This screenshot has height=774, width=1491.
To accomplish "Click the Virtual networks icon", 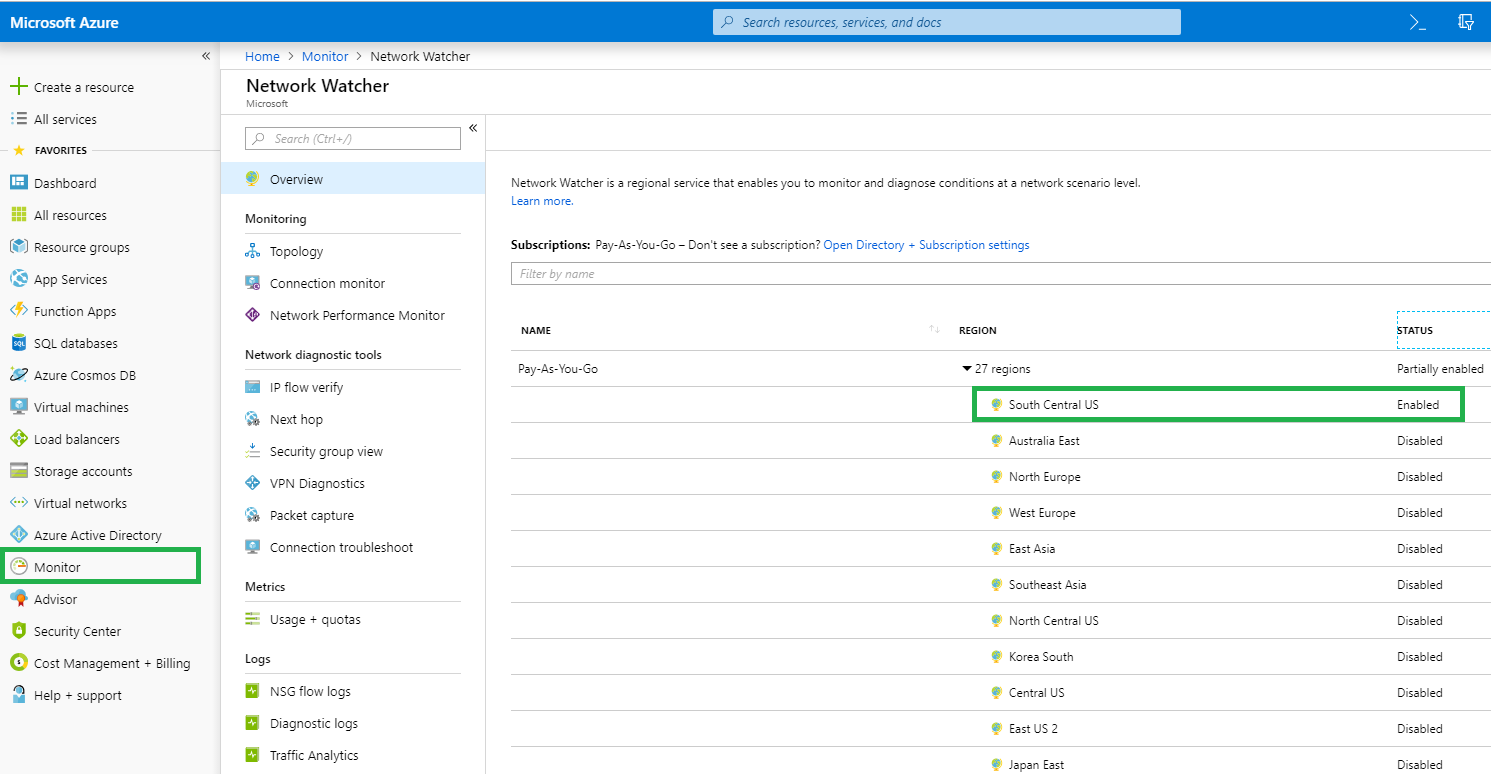I will [x=18, y=503].
